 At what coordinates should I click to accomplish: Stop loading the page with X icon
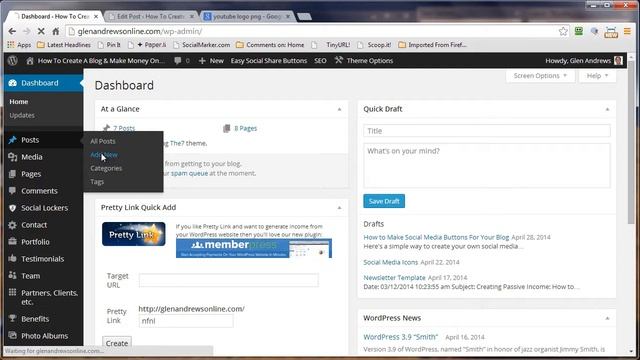[x=41, y=31]
